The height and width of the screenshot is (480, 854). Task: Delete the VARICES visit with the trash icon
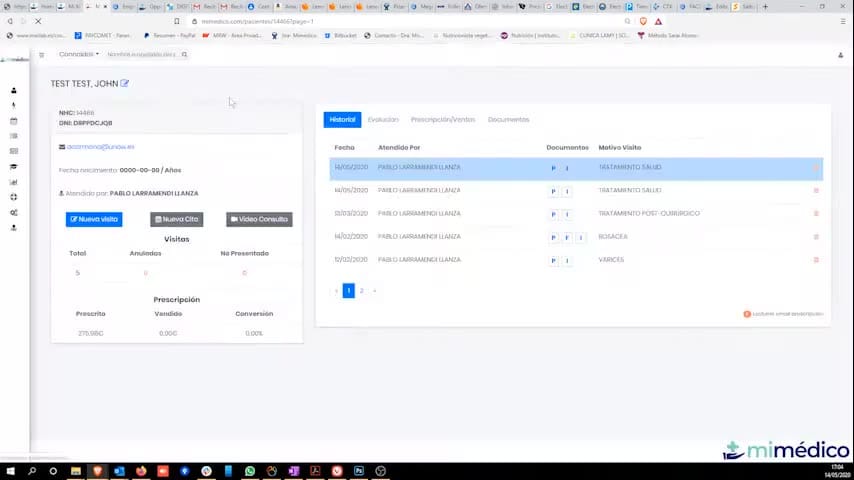(x=816, y=260)
